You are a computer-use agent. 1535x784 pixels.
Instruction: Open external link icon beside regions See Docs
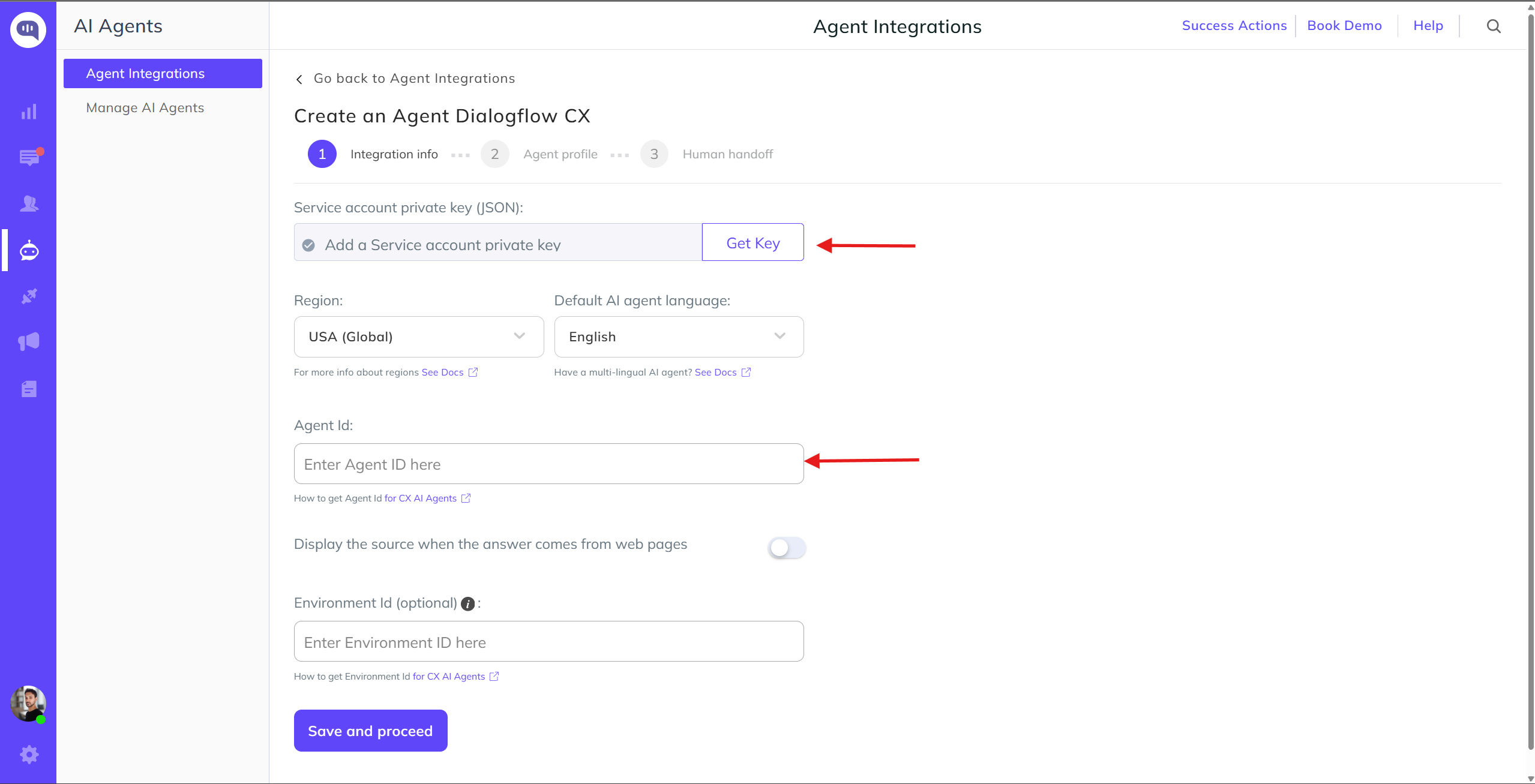coord(473,372)
